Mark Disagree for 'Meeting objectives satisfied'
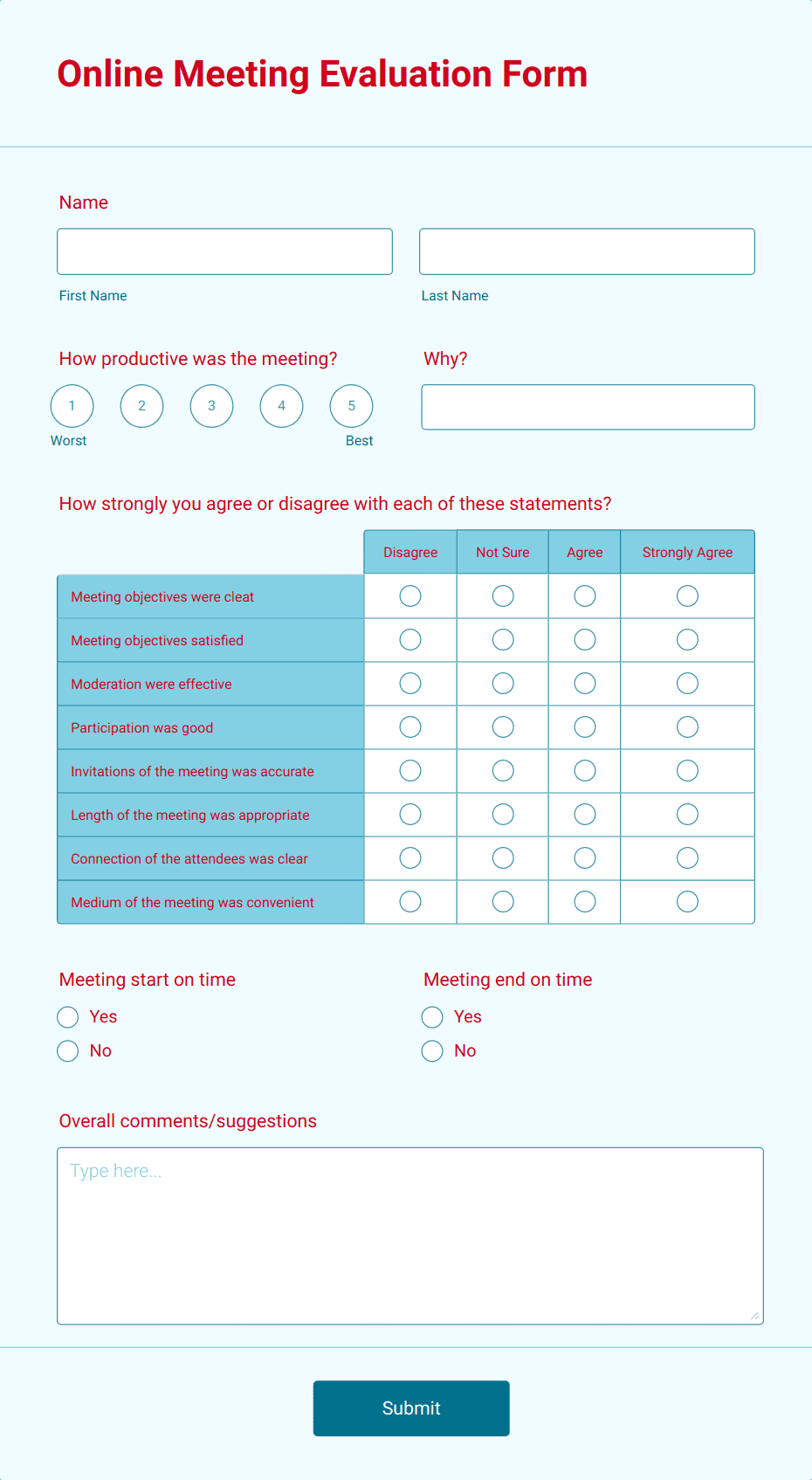 [409, 639]
